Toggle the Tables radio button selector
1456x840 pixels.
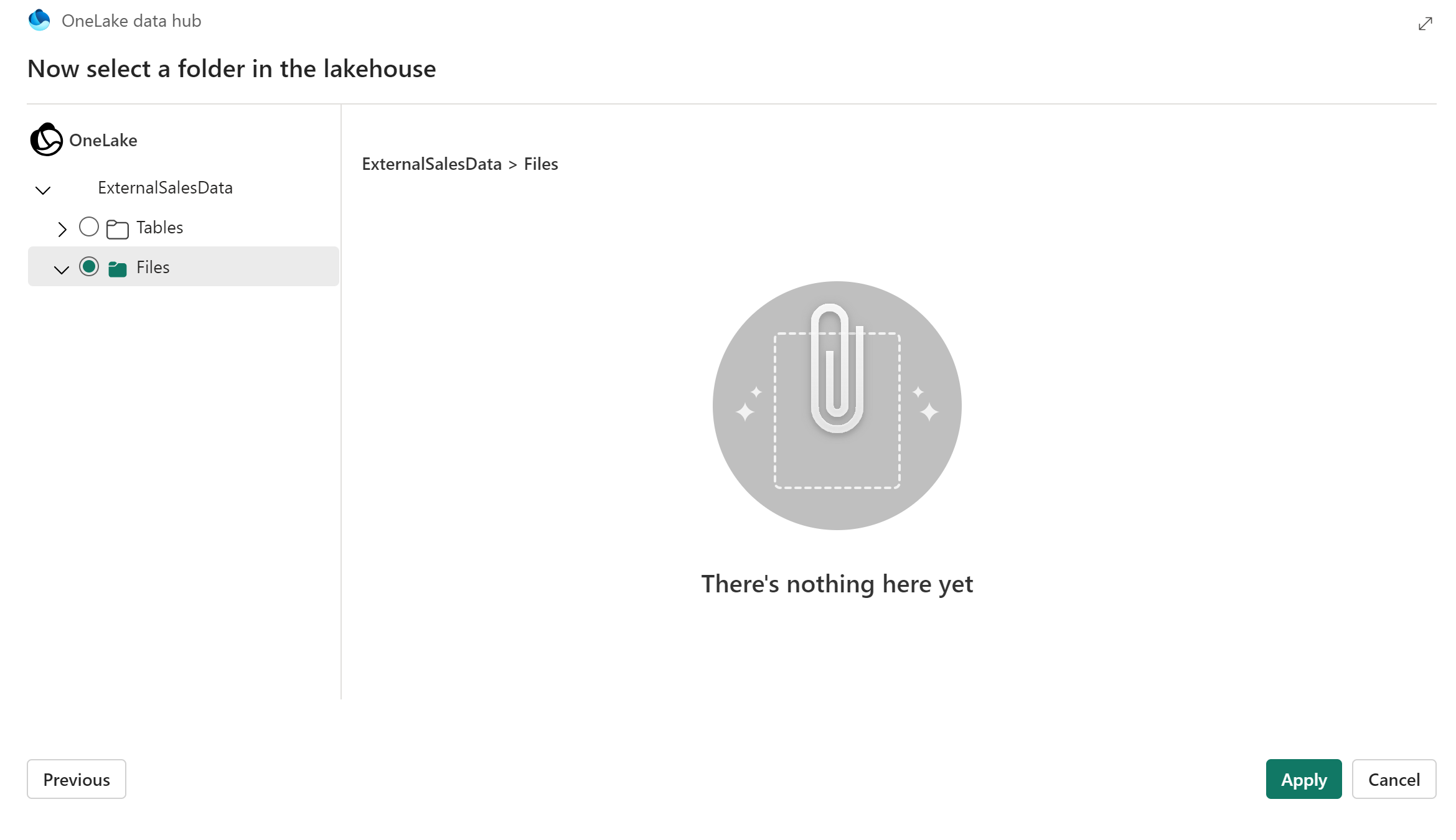pyautogui.click(x=89, y=226)
